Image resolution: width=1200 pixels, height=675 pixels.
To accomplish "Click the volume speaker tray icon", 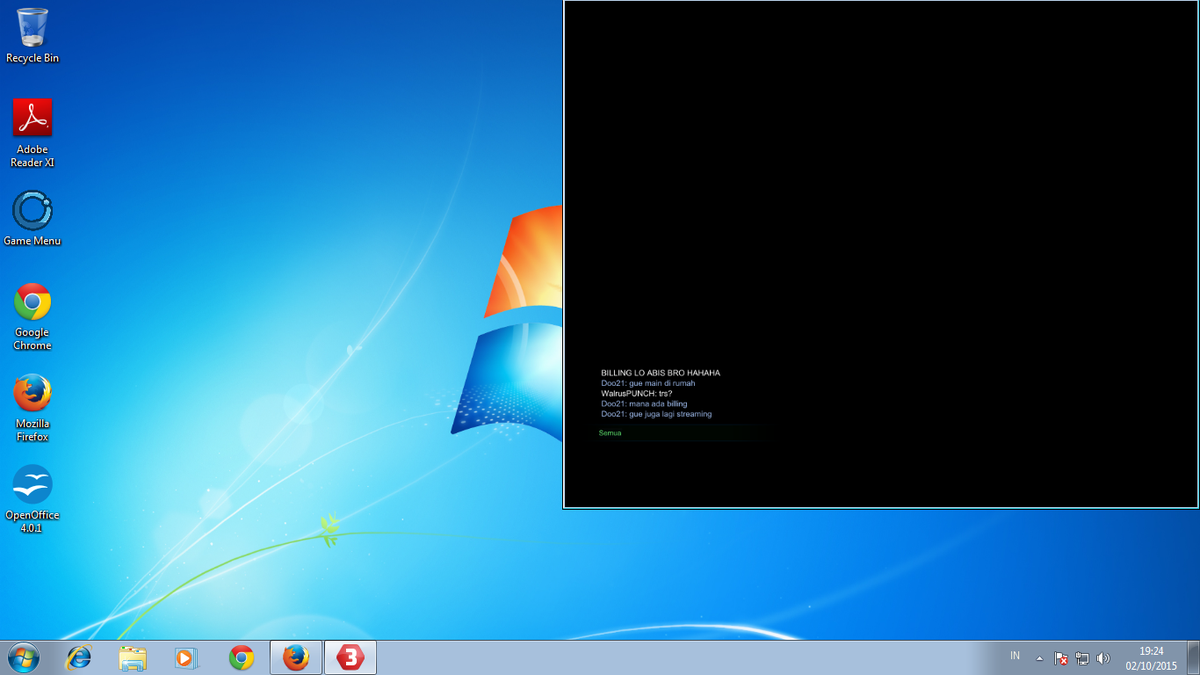I will point(1103,658).
